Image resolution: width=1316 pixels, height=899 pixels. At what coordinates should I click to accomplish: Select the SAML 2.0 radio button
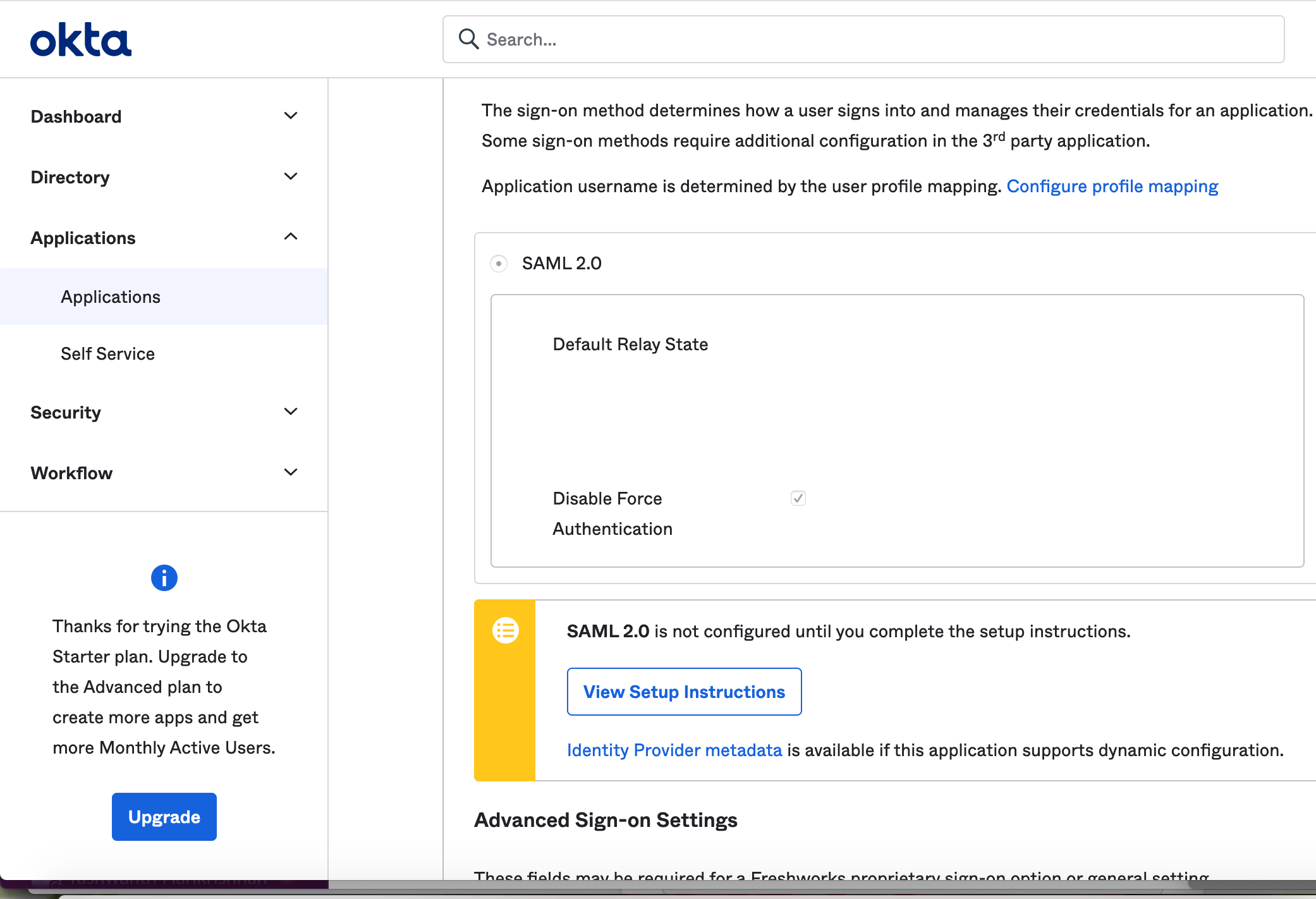click(499, 263)
